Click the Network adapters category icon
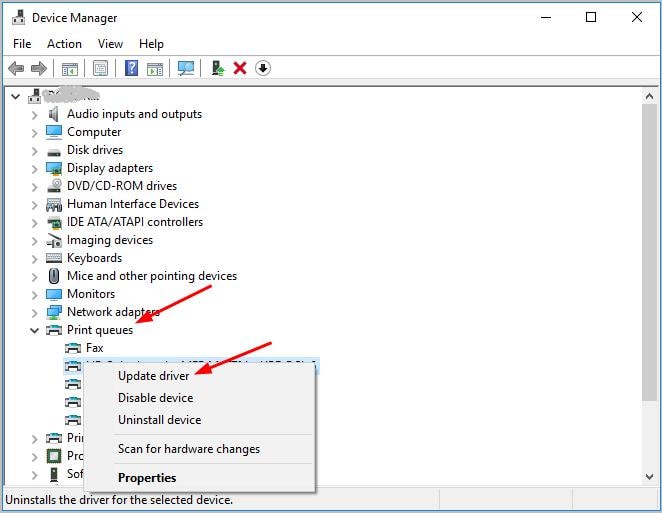This screenshot has width=662, height=513. point(54,312)
